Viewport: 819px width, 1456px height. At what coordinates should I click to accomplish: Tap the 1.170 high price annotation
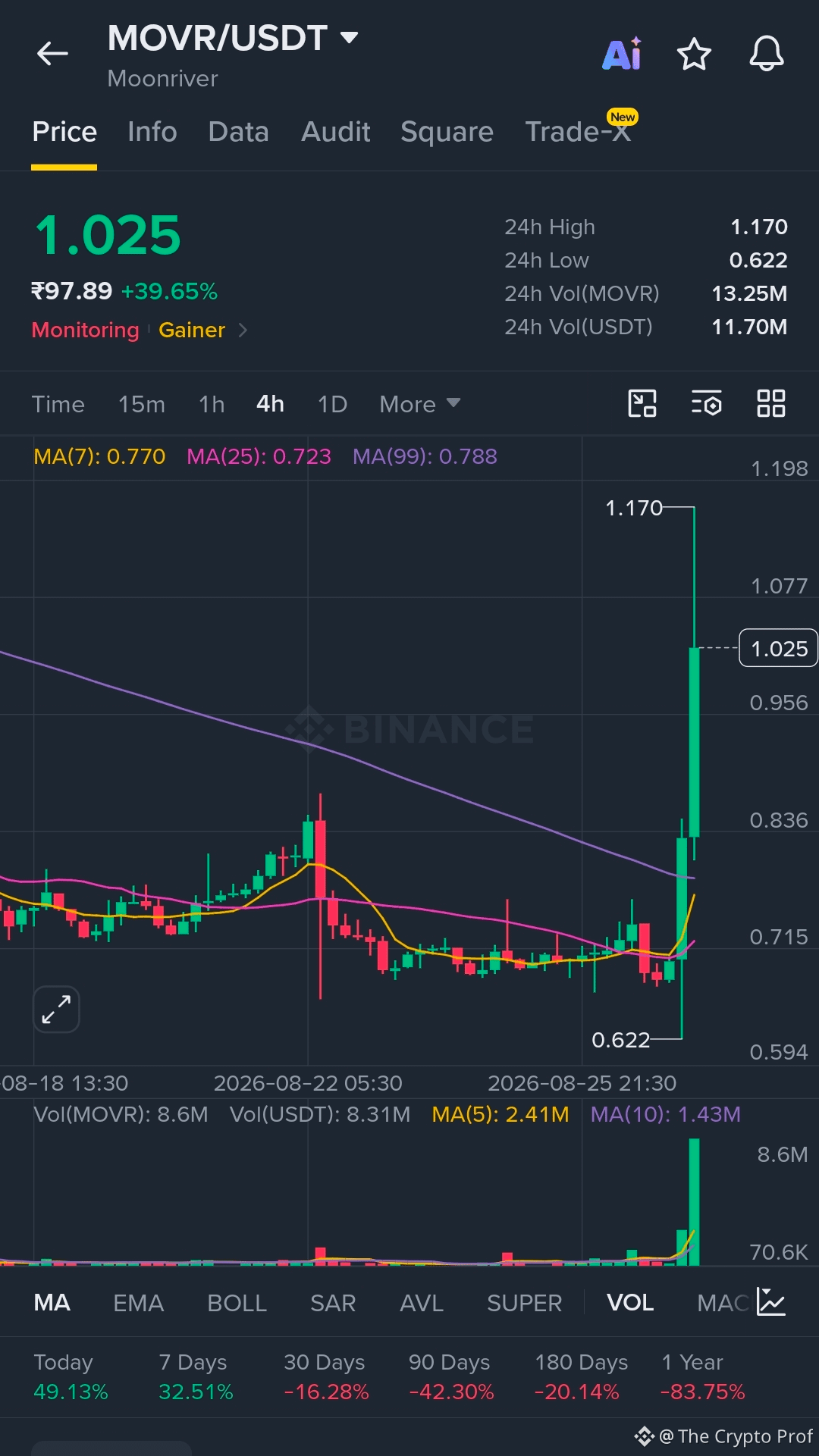(x=634, y=508)
